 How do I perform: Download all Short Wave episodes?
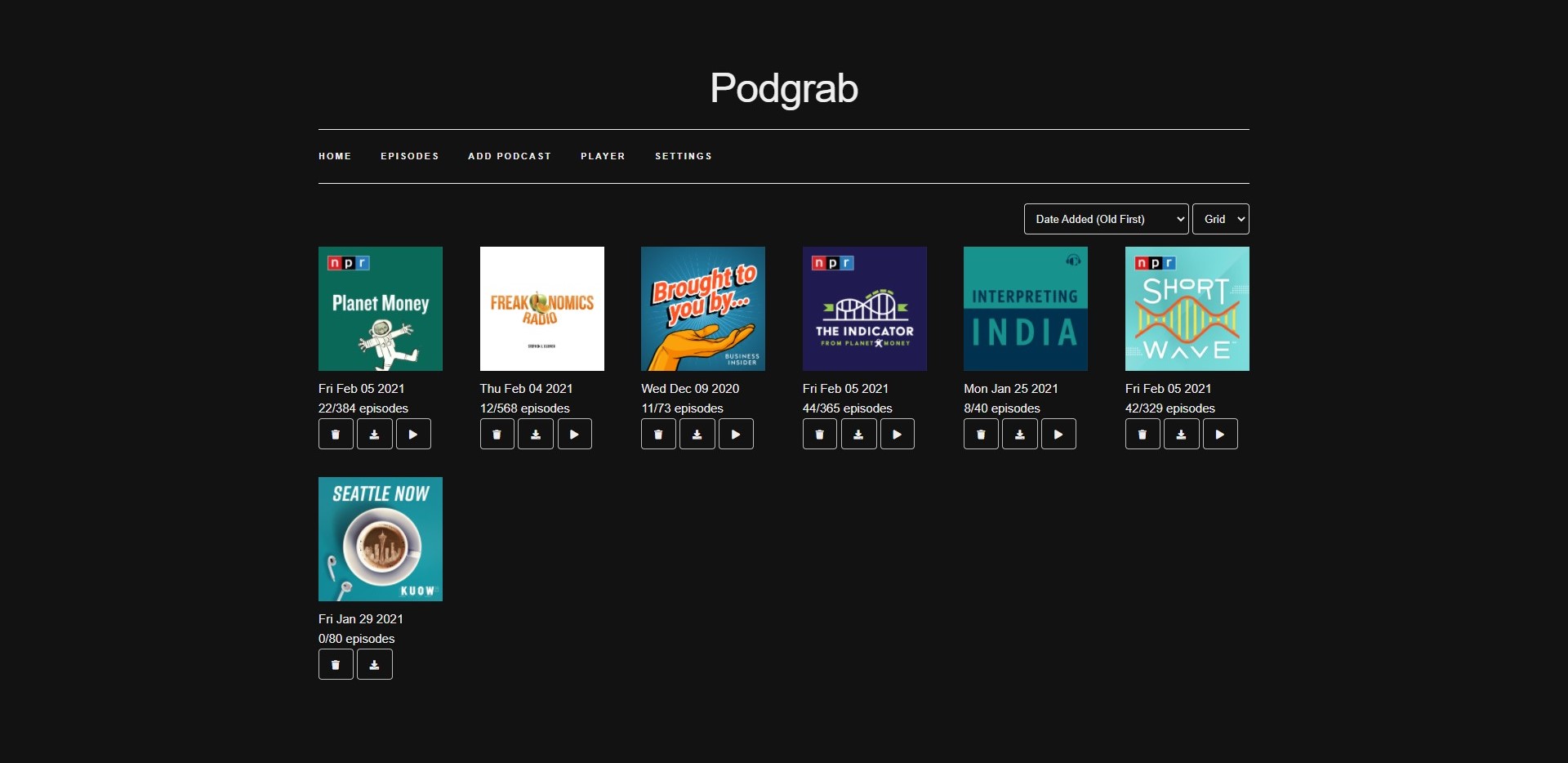click(x=1182, y=434)
